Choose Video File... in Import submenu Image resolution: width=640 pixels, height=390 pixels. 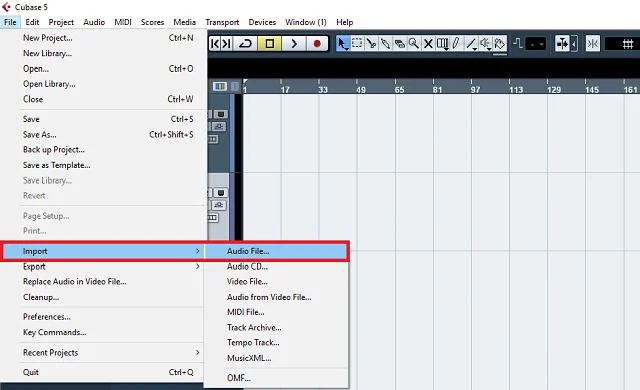(276, 282)
